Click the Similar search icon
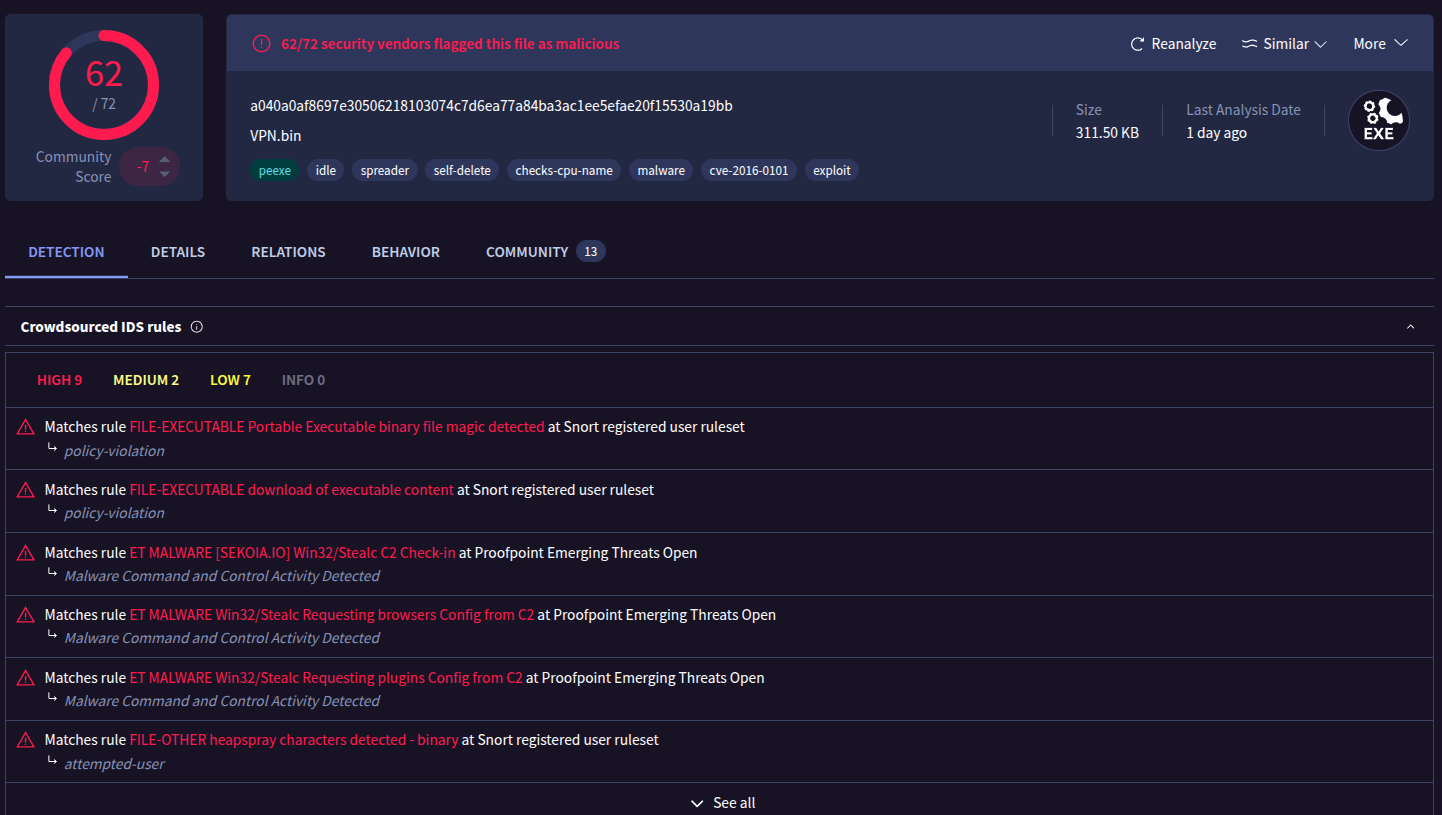This screenshot has height=815, width=1442. click(x=1249, y=44)
